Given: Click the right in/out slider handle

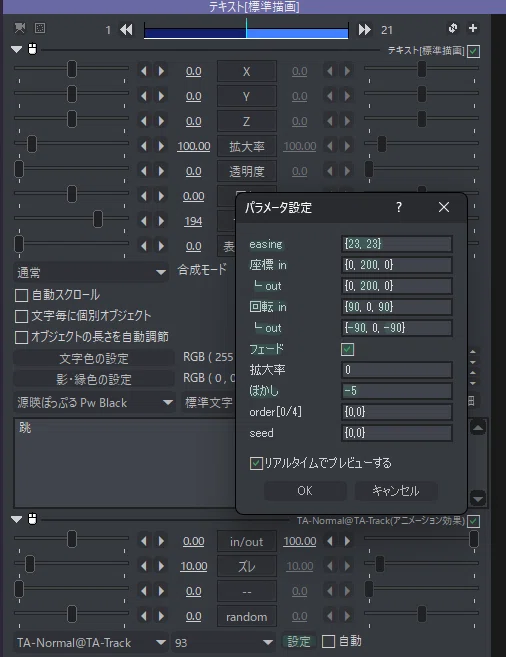Looking at the screenshot, I should 474,539.
